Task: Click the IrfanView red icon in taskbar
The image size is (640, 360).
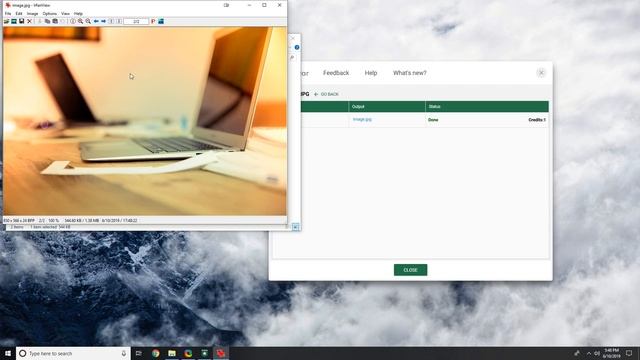Action: coord(221,353)
